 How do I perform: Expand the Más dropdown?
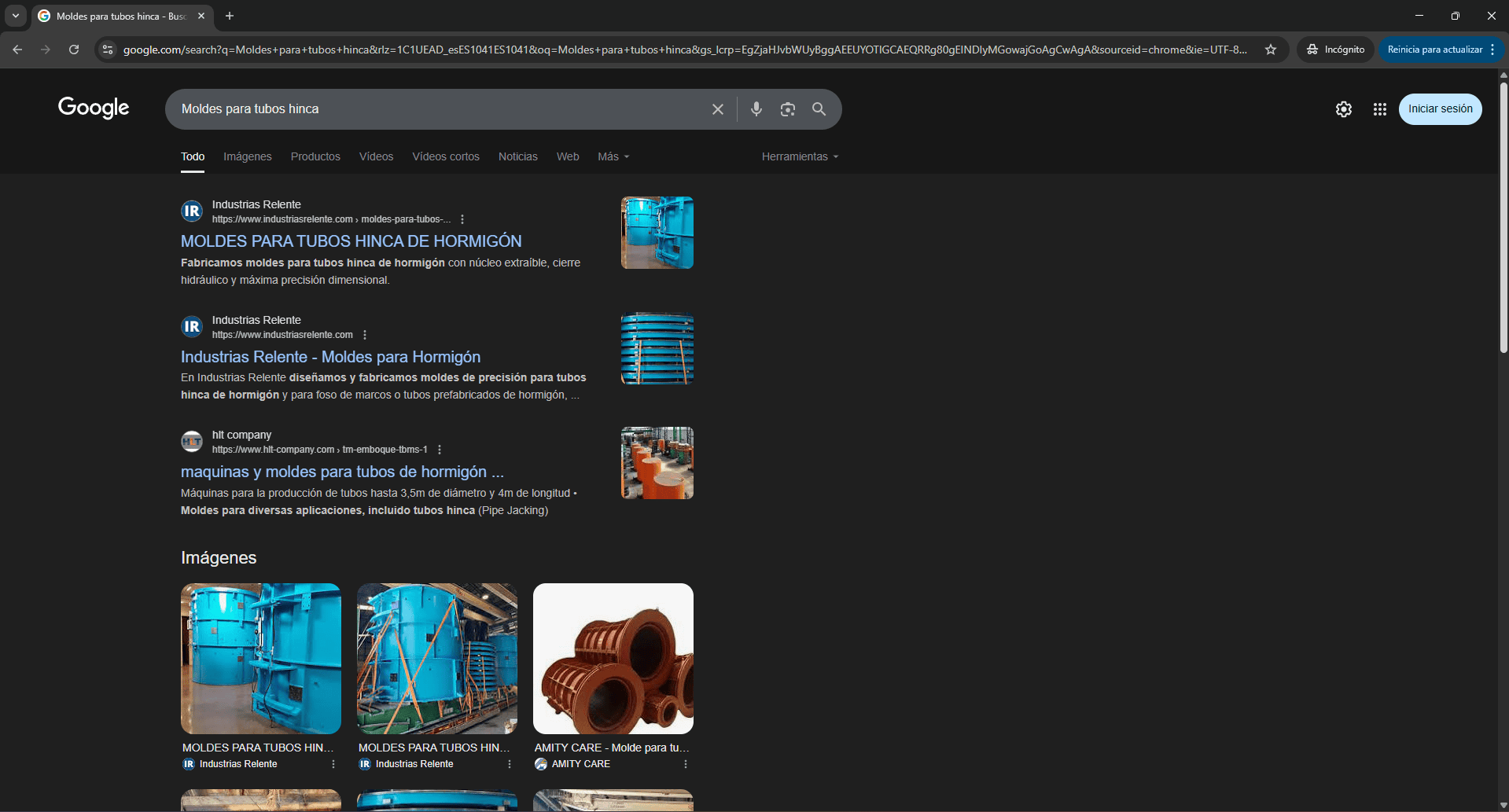[613, 156]
